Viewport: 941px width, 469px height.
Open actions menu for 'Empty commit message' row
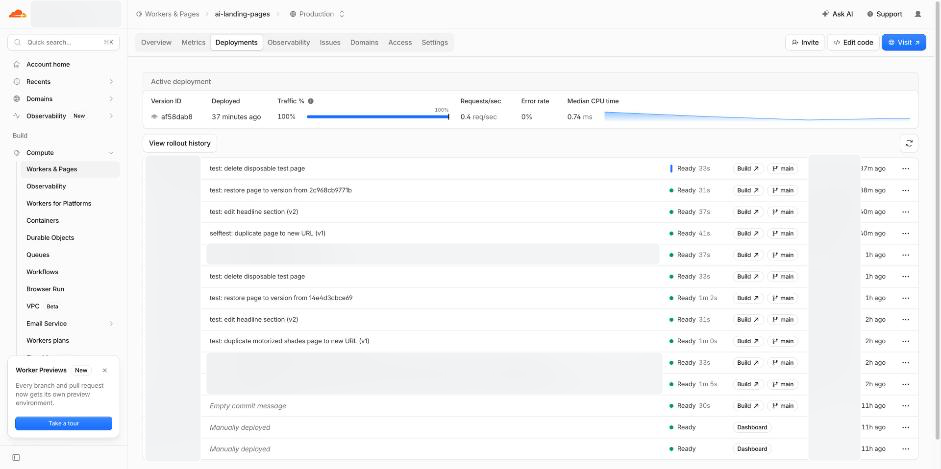(x=906, y=406)
